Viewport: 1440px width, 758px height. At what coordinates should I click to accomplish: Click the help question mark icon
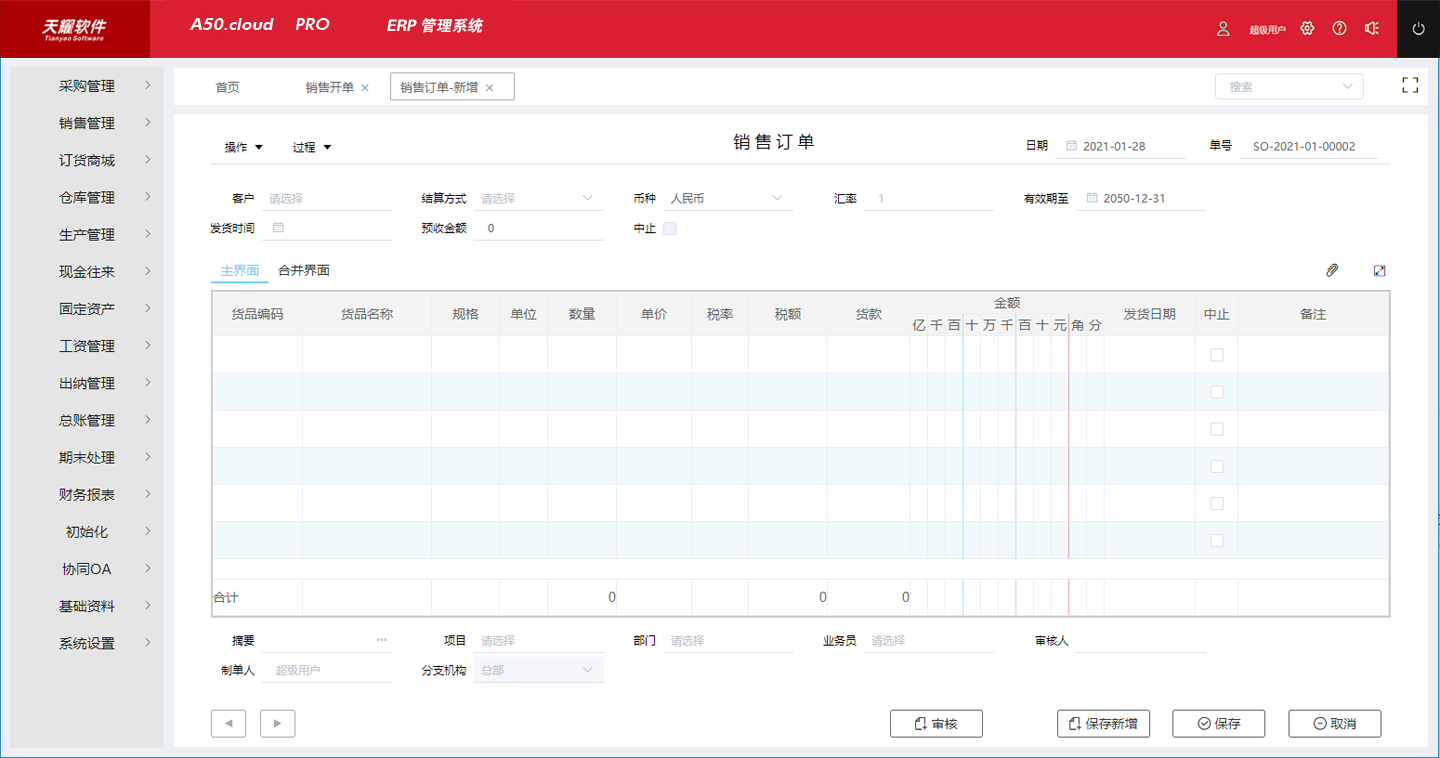click(1339, 29)
